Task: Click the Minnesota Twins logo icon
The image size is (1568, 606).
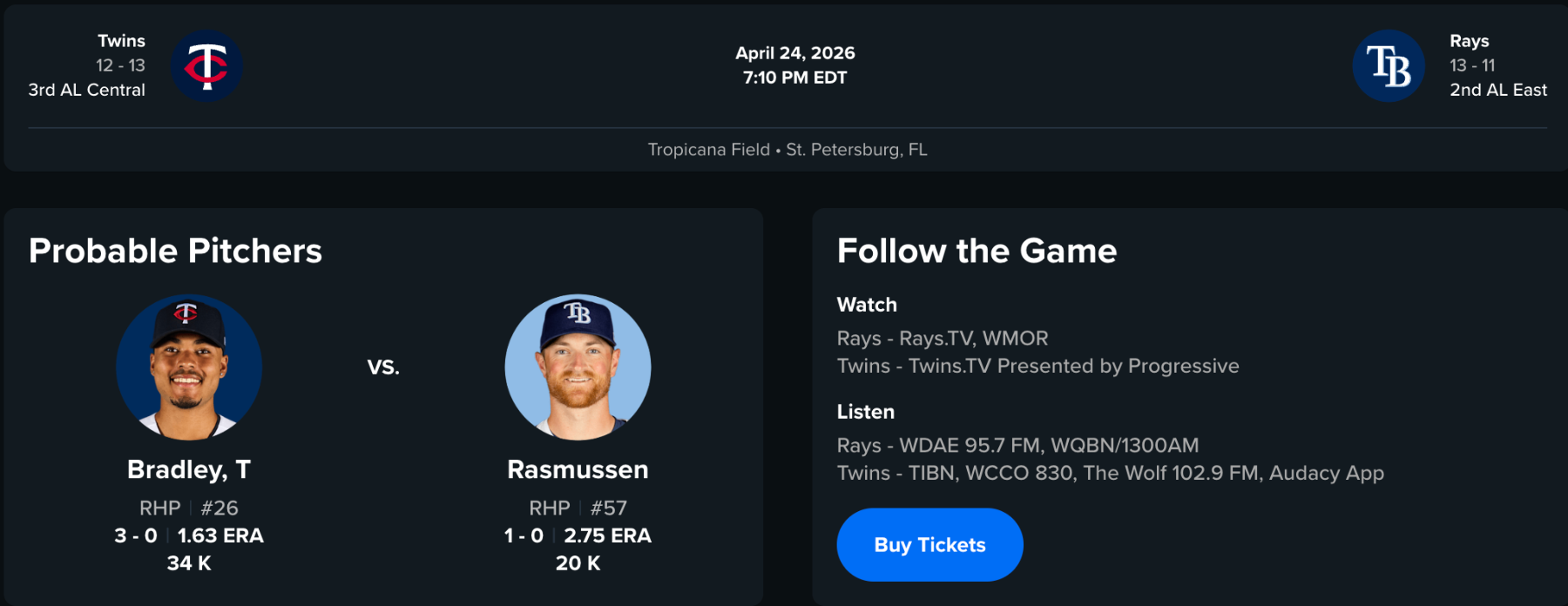Action: tap(206, 66)
